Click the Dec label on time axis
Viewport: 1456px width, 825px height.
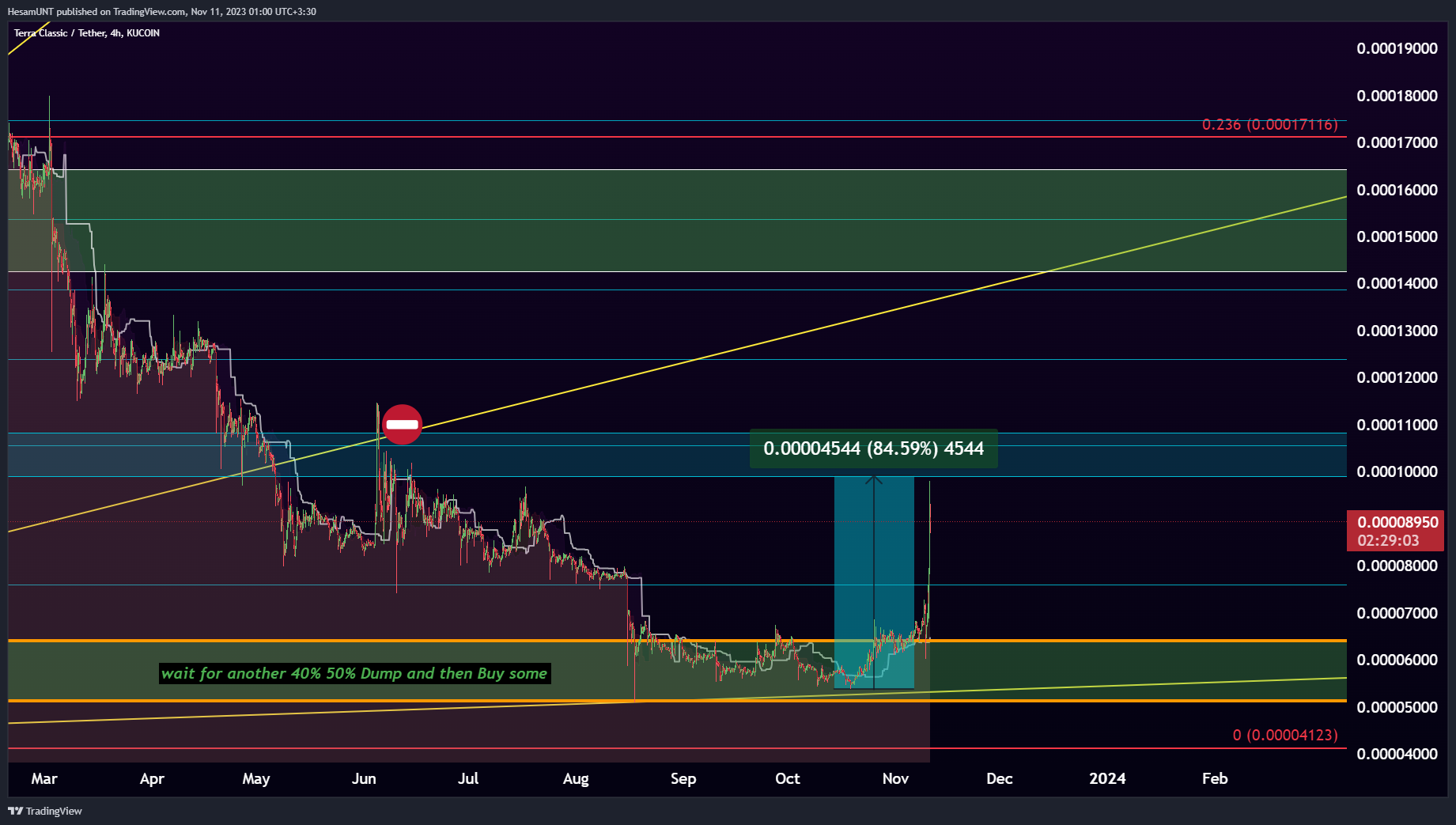point(1000,778)
